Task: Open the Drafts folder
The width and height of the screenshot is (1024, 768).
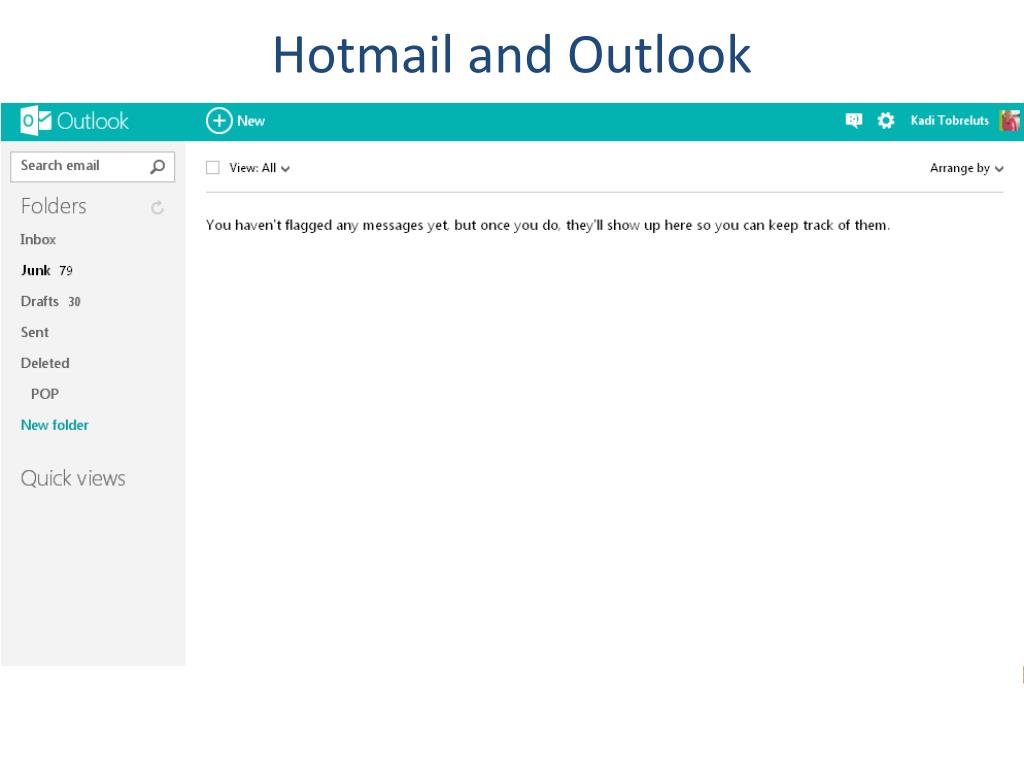Action: click(x=40, y=301)
